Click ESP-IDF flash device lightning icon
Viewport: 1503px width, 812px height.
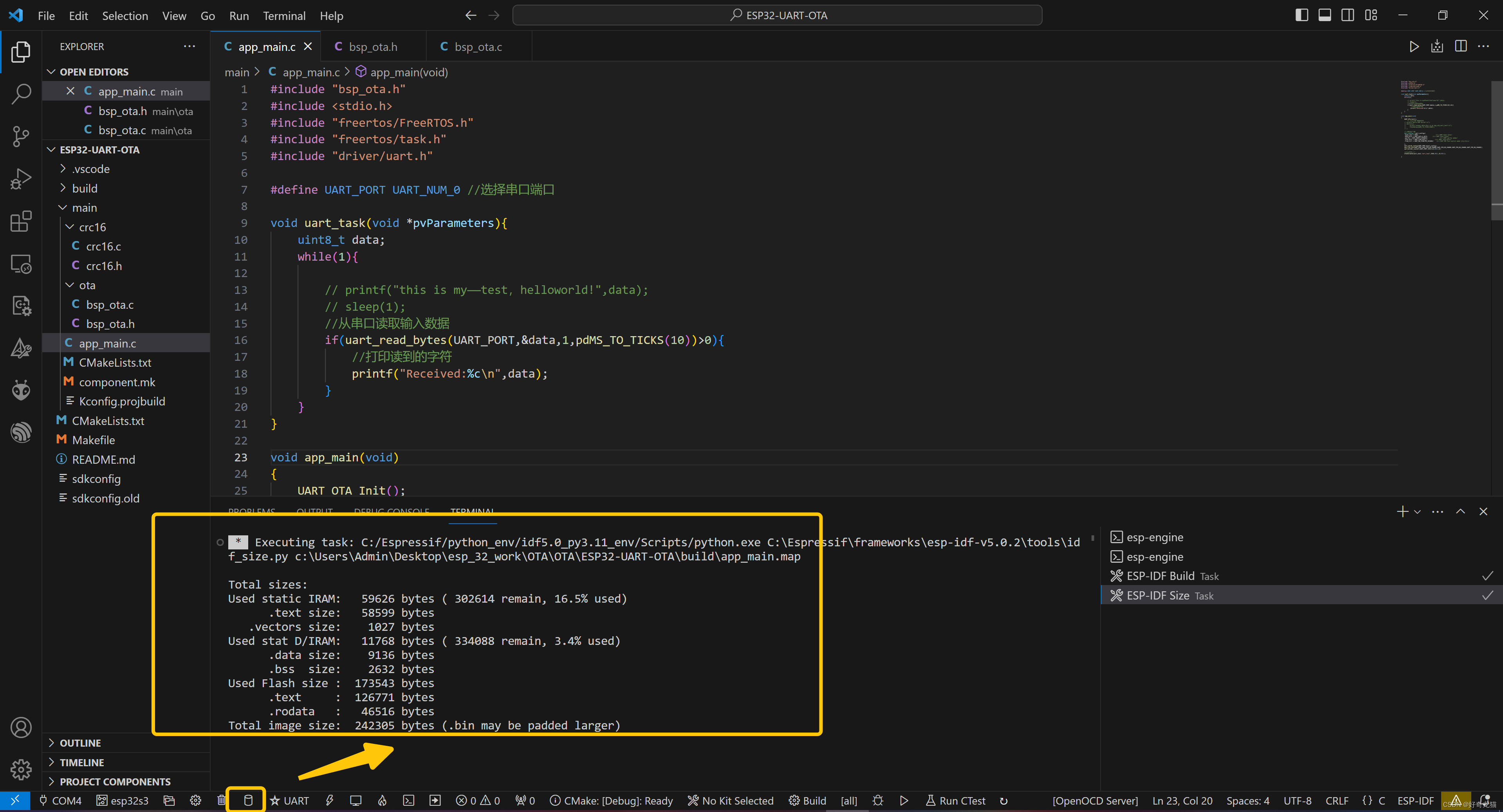pyautogui.click(x=330, y=800)
